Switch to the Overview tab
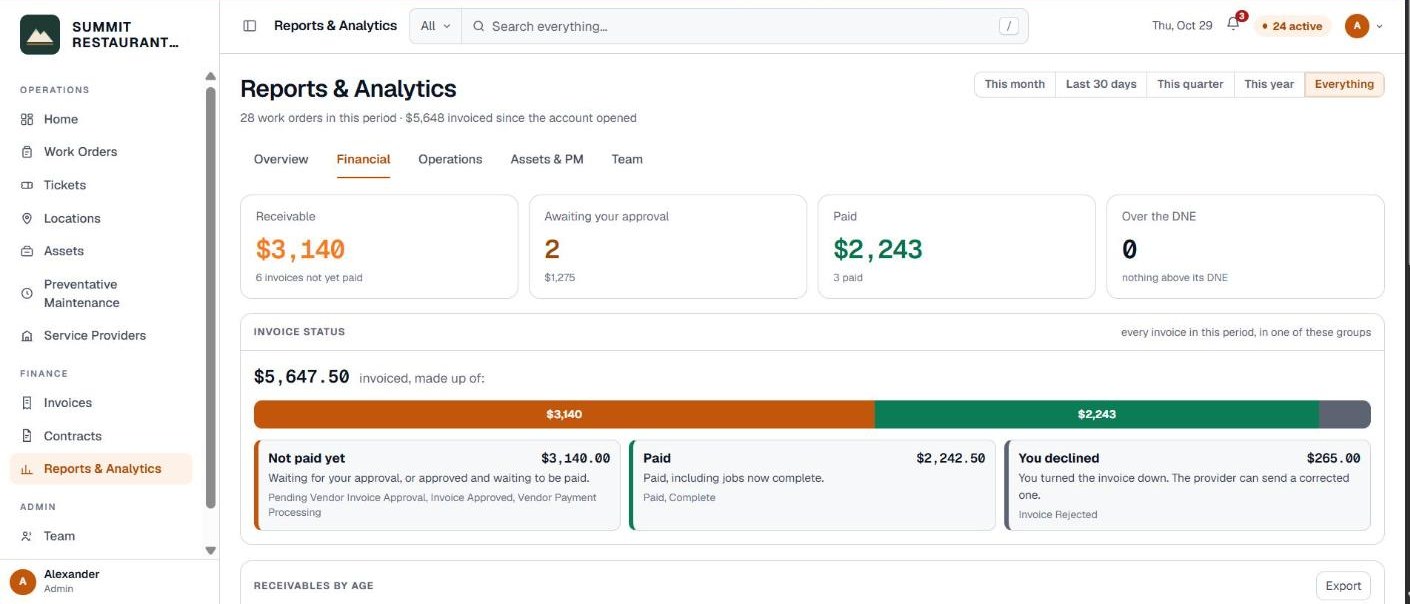 (281, 159)
